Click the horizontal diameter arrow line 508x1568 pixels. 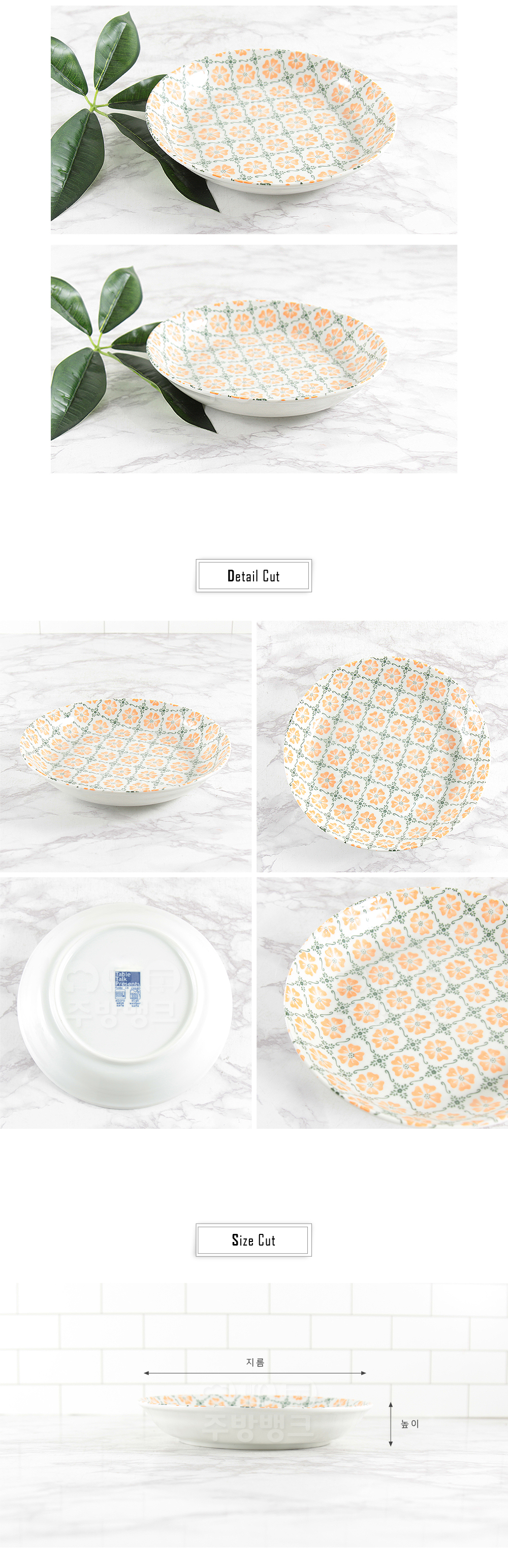pyautogui.click(x=255, y=1373)
